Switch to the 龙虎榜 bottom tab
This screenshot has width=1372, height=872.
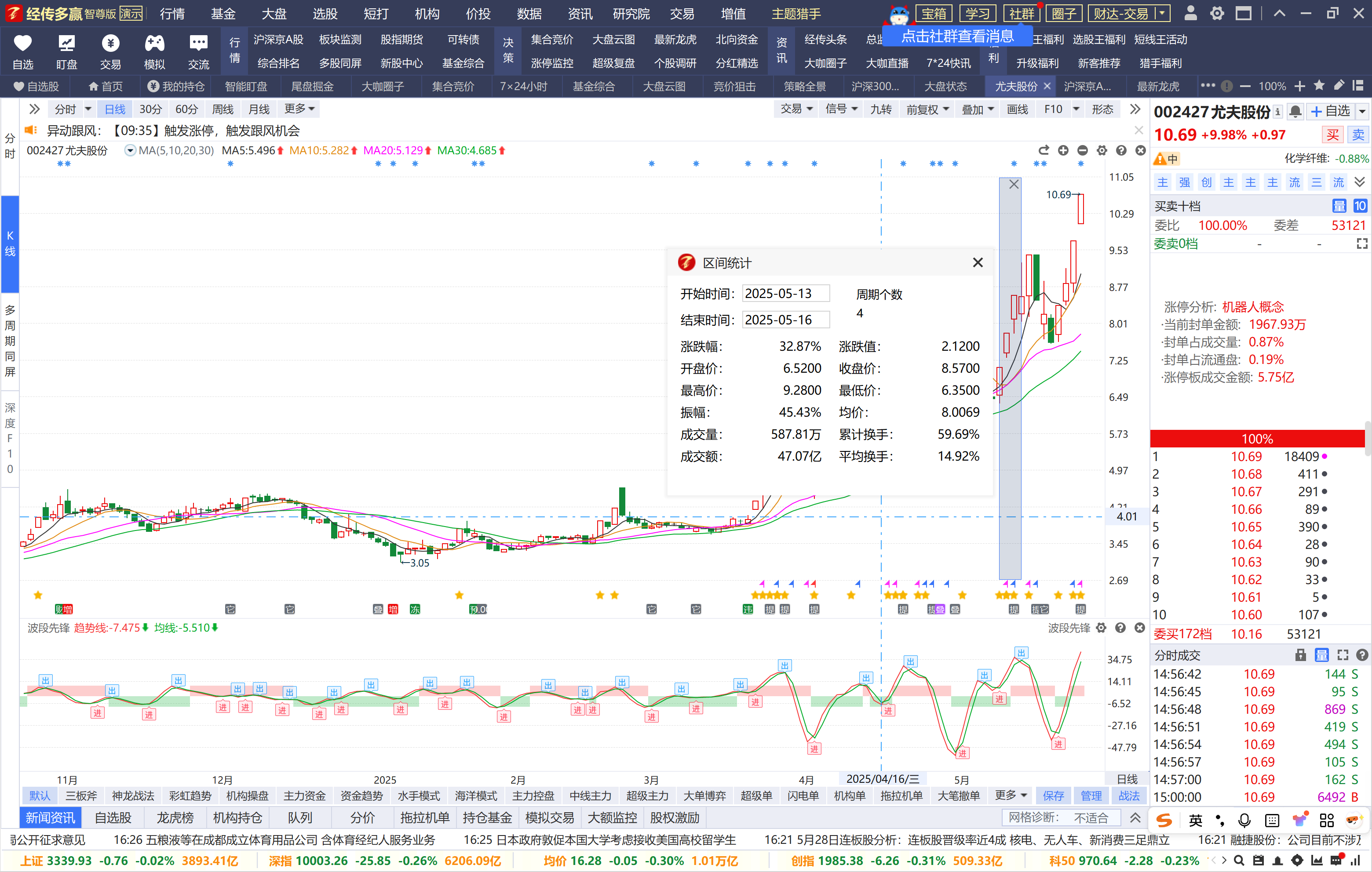tap(175, 818)
